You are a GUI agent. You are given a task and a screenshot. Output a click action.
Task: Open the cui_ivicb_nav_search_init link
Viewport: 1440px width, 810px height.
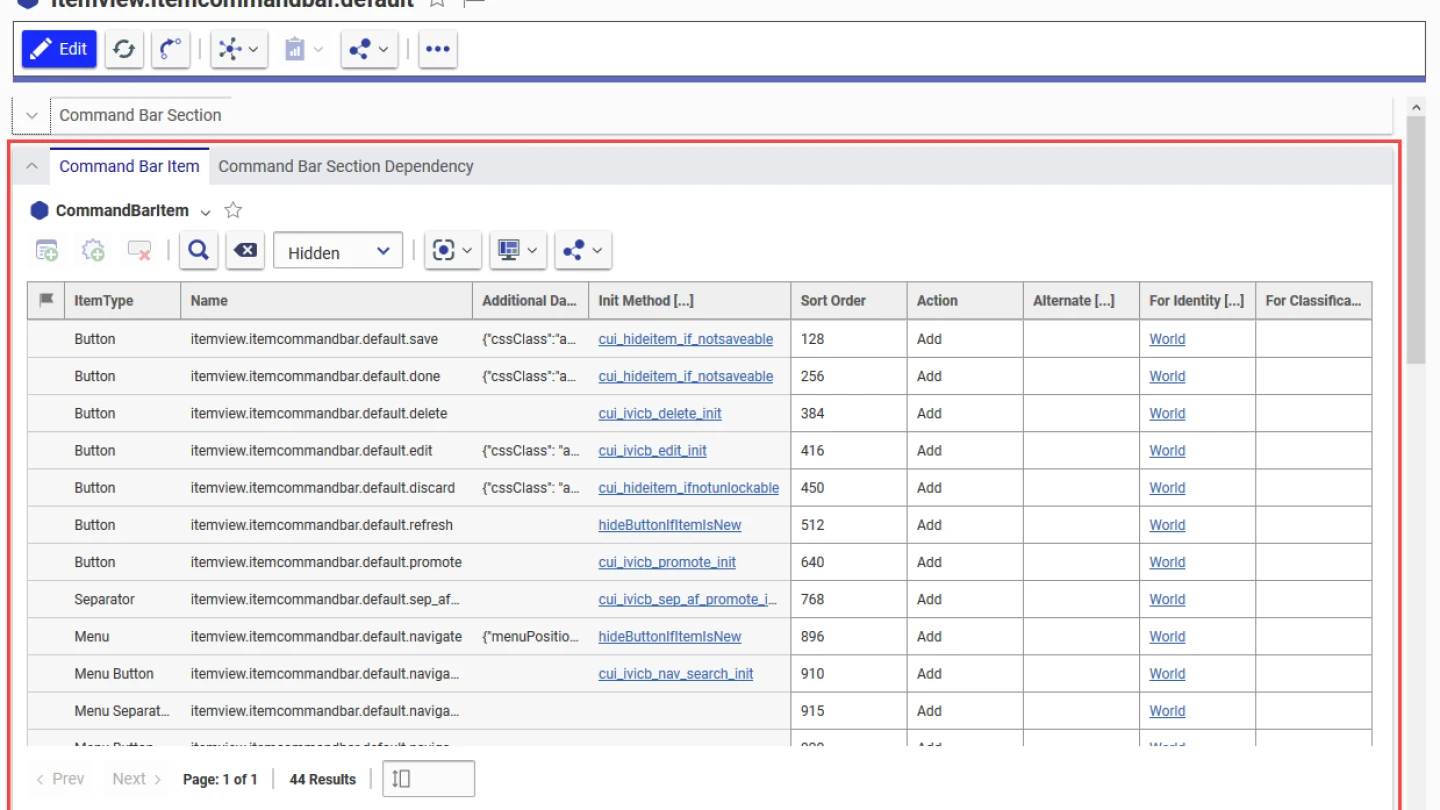pyautogui.click(x=676, y=673)
